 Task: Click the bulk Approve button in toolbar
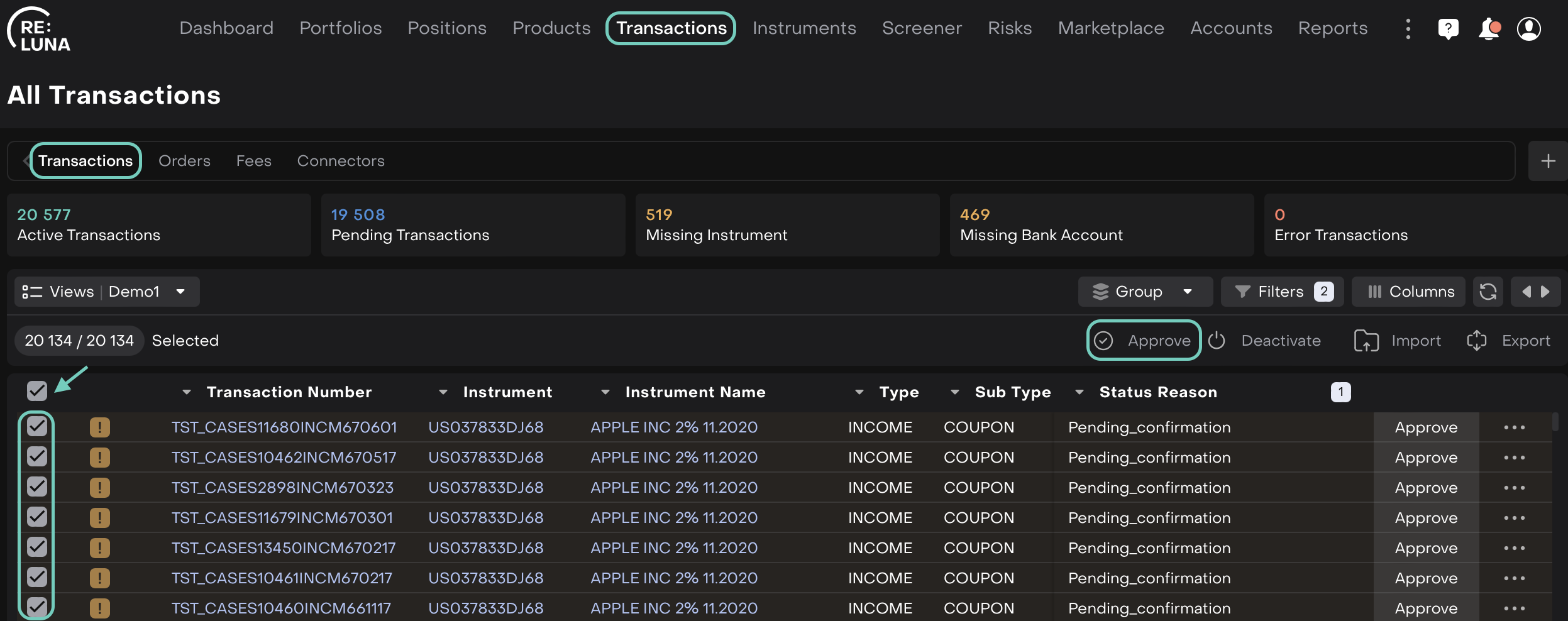click(1144, 340)
